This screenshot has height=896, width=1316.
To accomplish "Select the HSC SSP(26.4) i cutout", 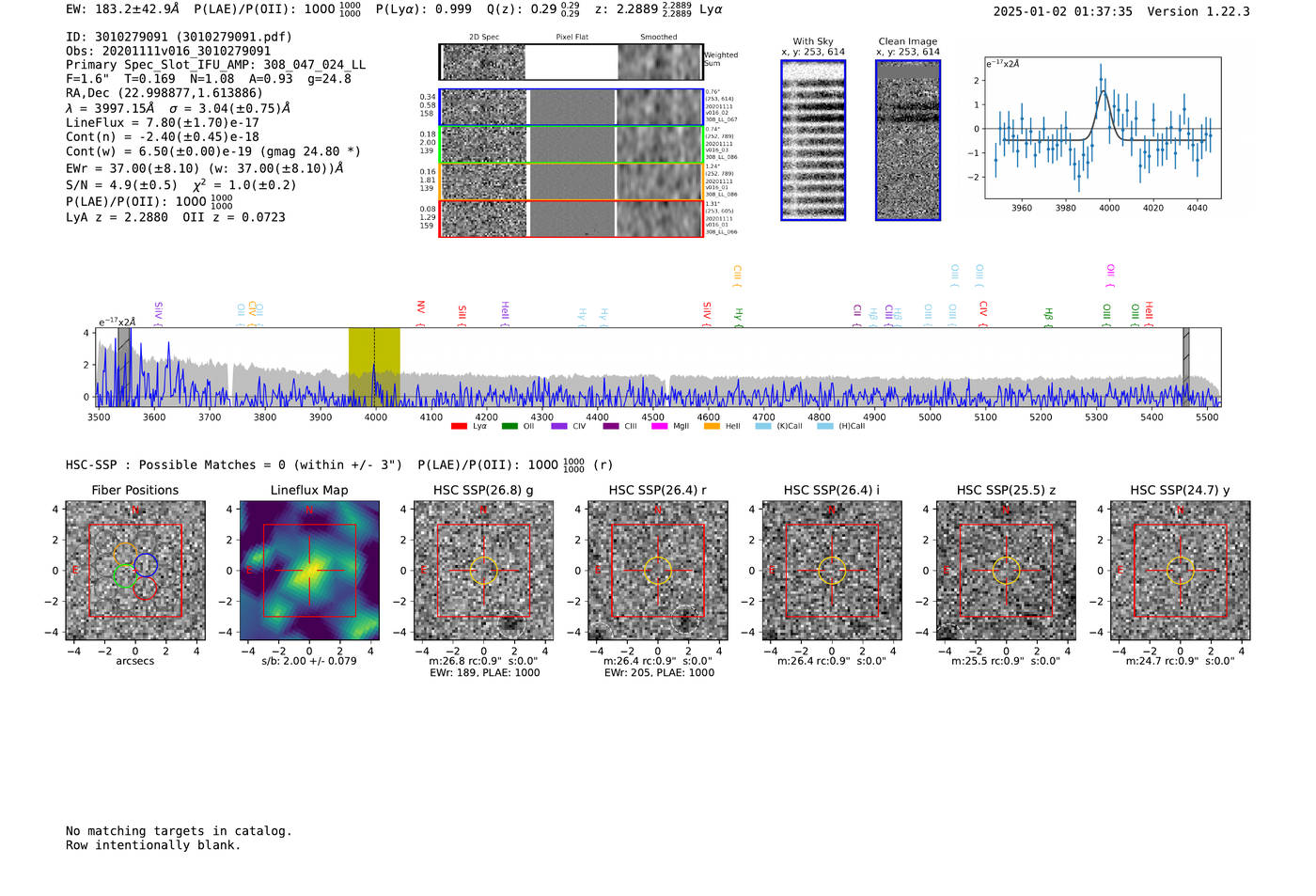I will (832, 571).
